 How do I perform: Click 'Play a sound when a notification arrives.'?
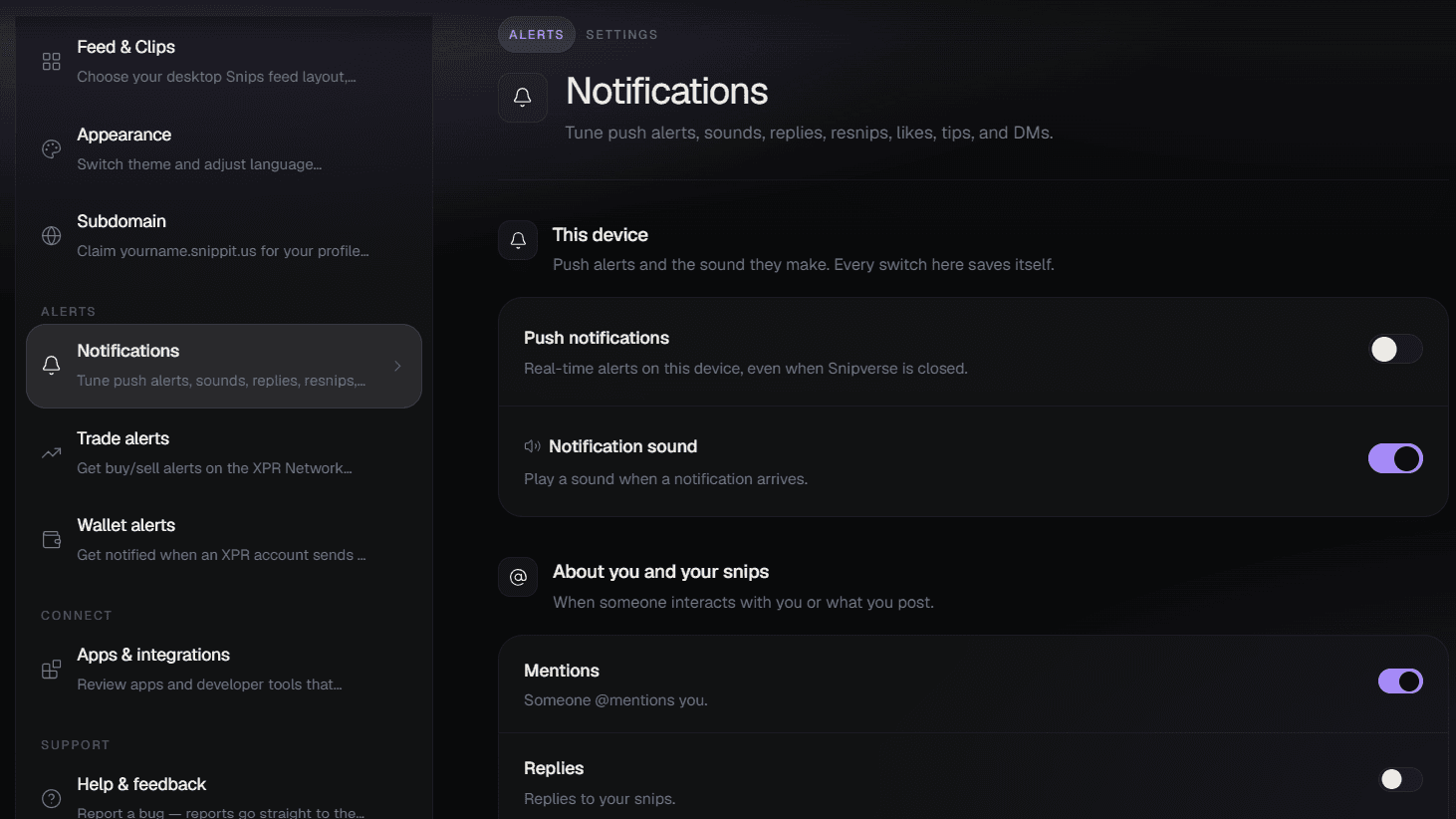coord(665,479)
